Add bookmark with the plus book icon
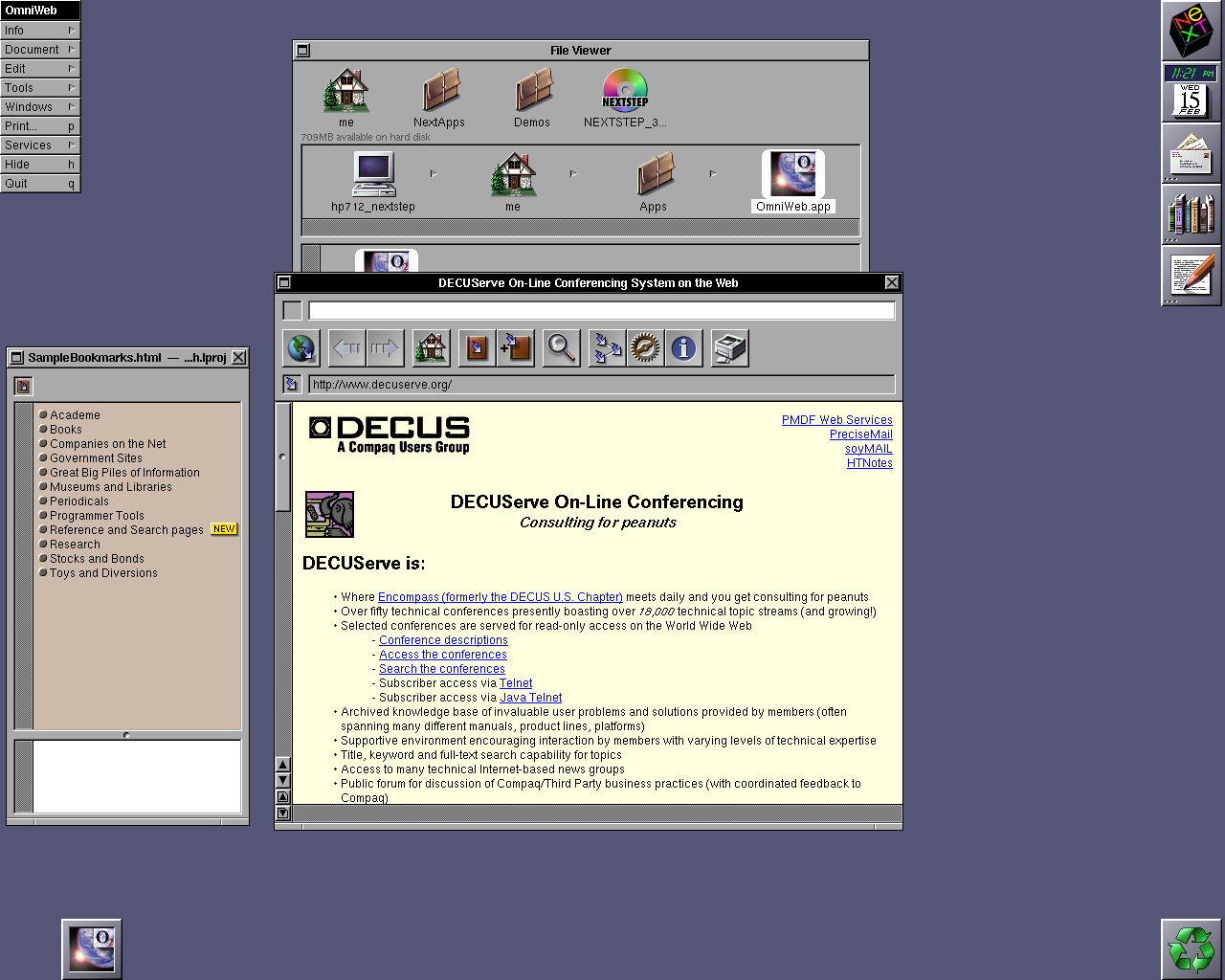This screenshot has width=1225, height=980. [515, 348]
